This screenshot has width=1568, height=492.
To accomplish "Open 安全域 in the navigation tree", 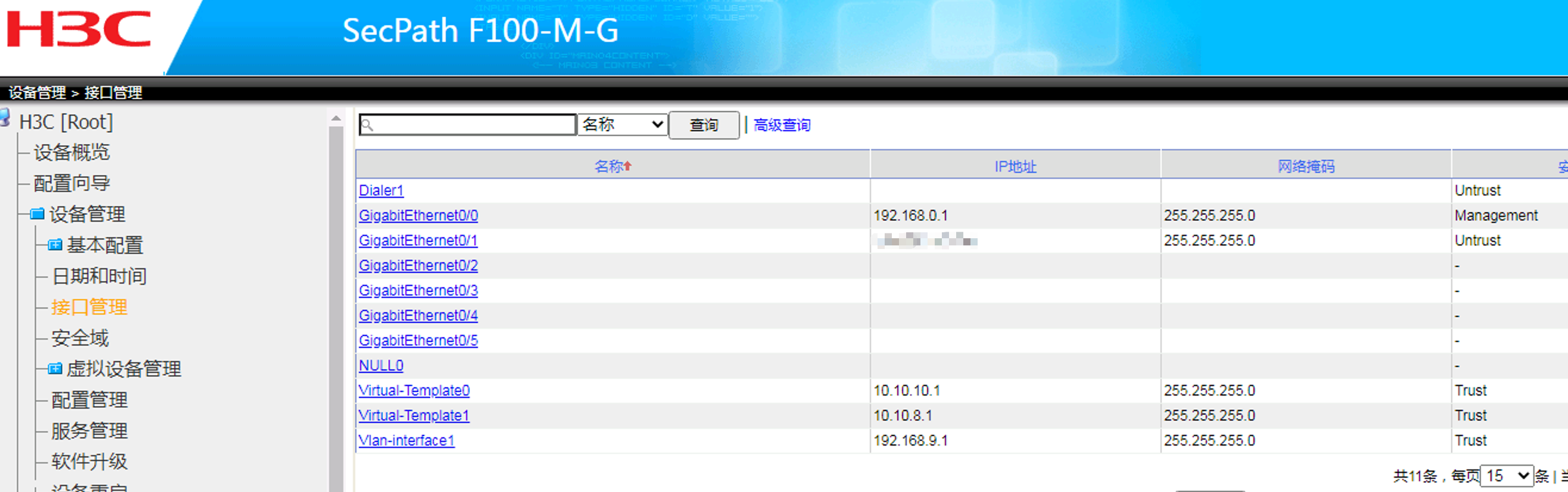I will coord(80,338).
